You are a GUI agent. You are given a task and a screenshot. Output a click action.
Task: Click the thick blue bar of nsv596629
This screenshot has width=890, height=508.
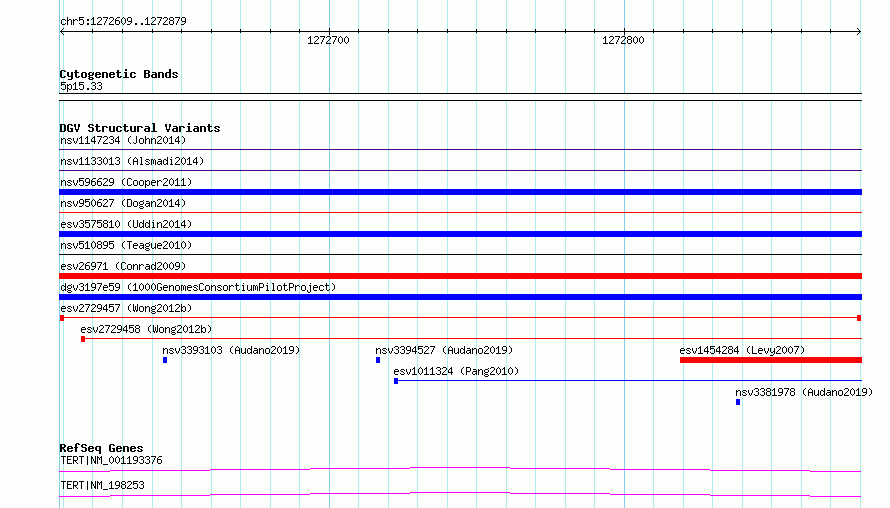point(460,192)
